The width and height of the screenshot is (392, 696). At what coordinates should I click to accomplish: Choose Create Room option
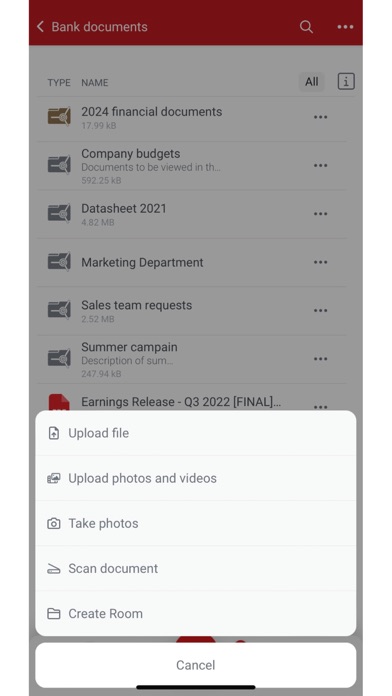196,613
